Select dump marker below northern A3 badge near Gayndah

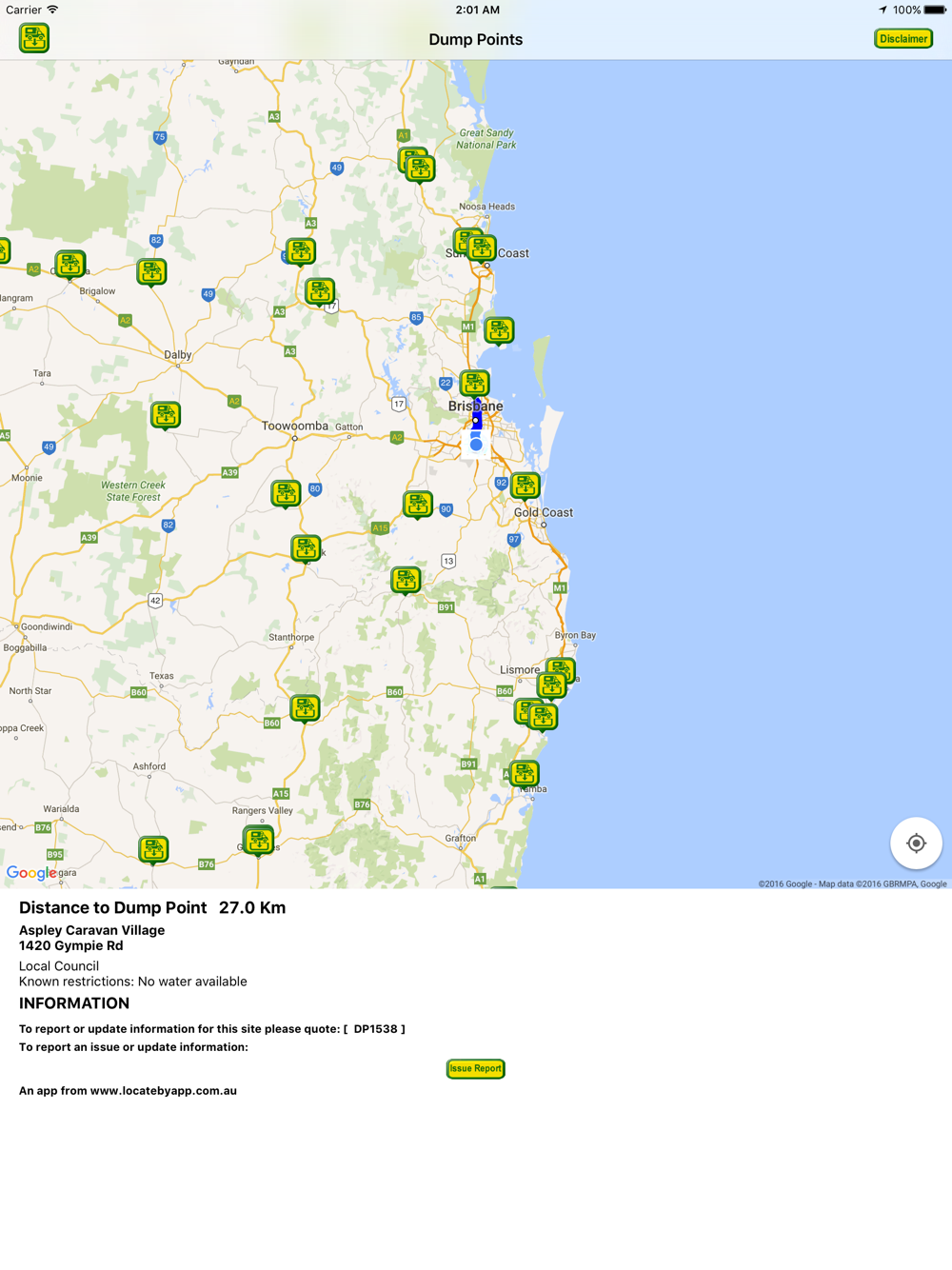(x=301, y=251)
